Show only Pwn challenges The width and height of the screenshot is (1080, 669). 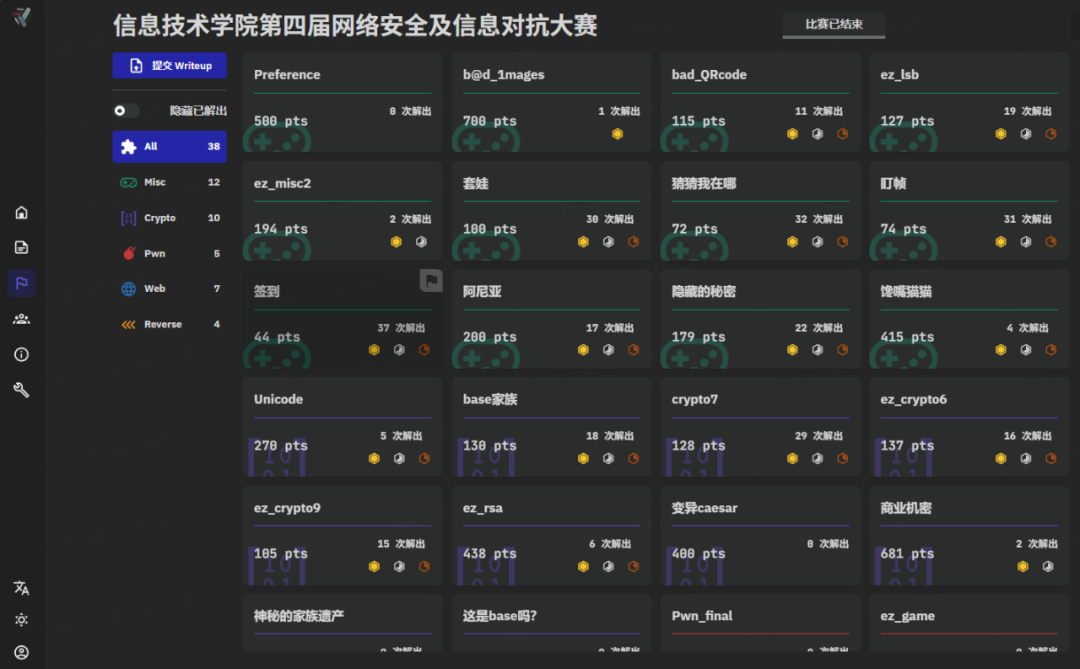click(x=169, y=254)
